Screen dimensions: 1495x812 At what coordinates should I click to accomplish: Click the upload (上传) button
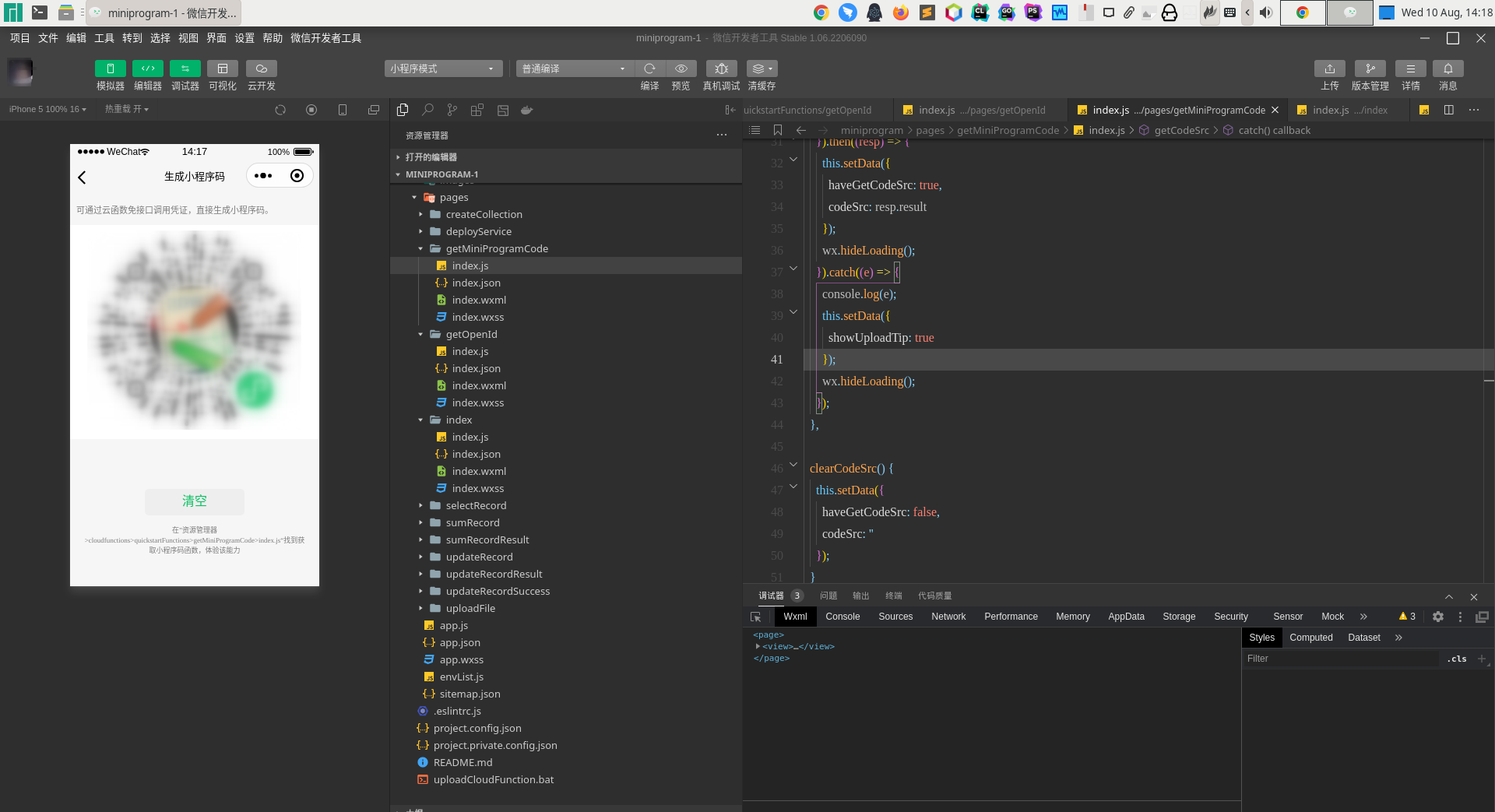point(1330,69)
